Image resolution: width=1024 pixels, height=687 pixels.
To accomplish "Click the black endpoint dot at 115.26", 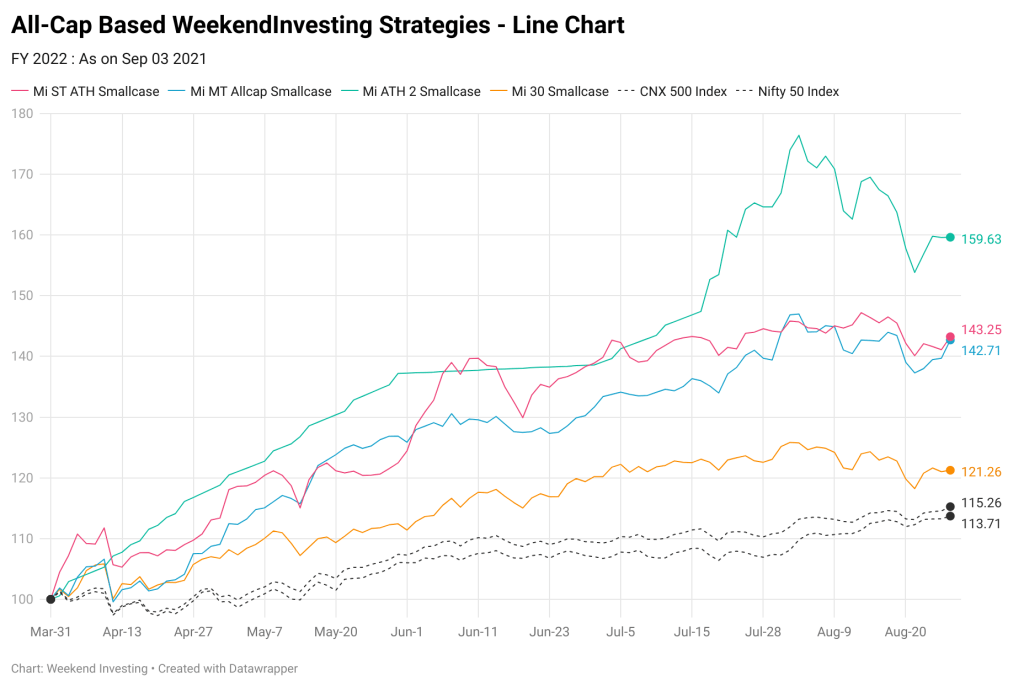I will (x=950, y=506).
